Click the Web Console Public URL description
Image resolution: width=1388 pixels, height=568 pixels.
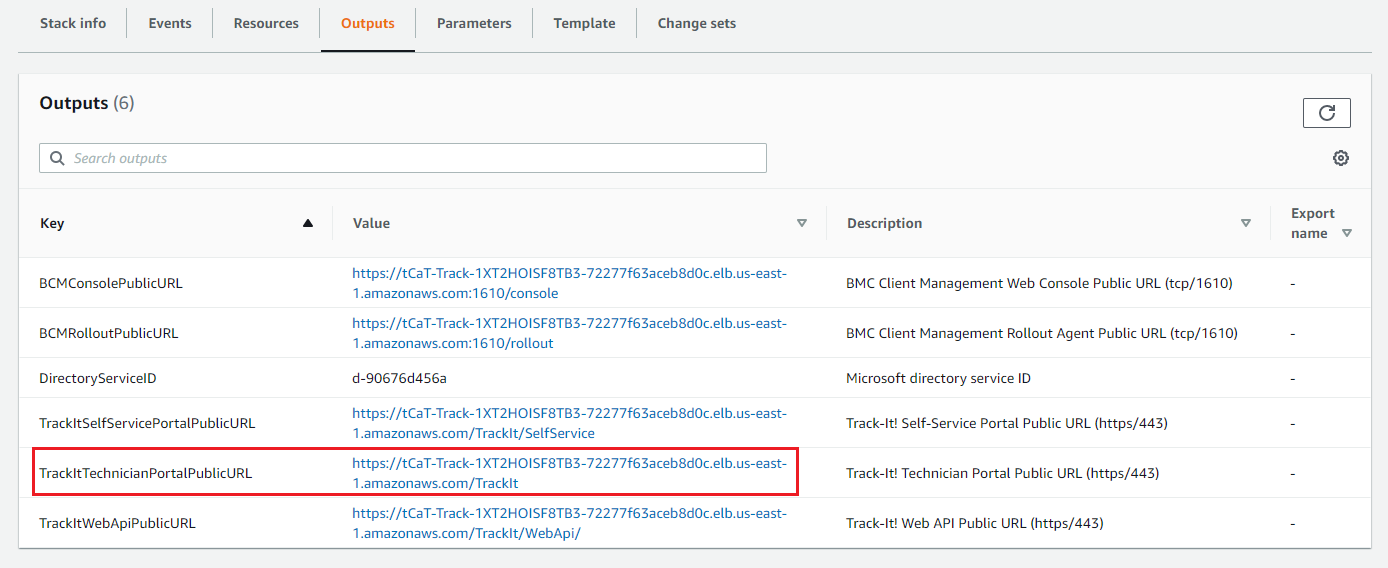pos(1039,283)
